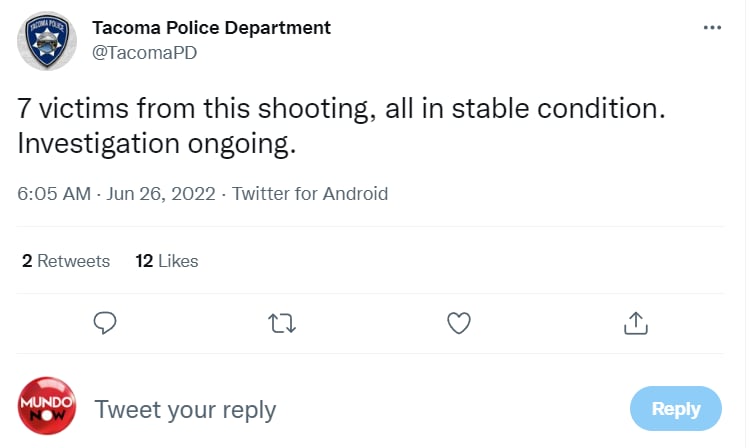View the list of 2 Retweets
The width and height of the screenshot is (751, 448).
click(x=66, y=261)
